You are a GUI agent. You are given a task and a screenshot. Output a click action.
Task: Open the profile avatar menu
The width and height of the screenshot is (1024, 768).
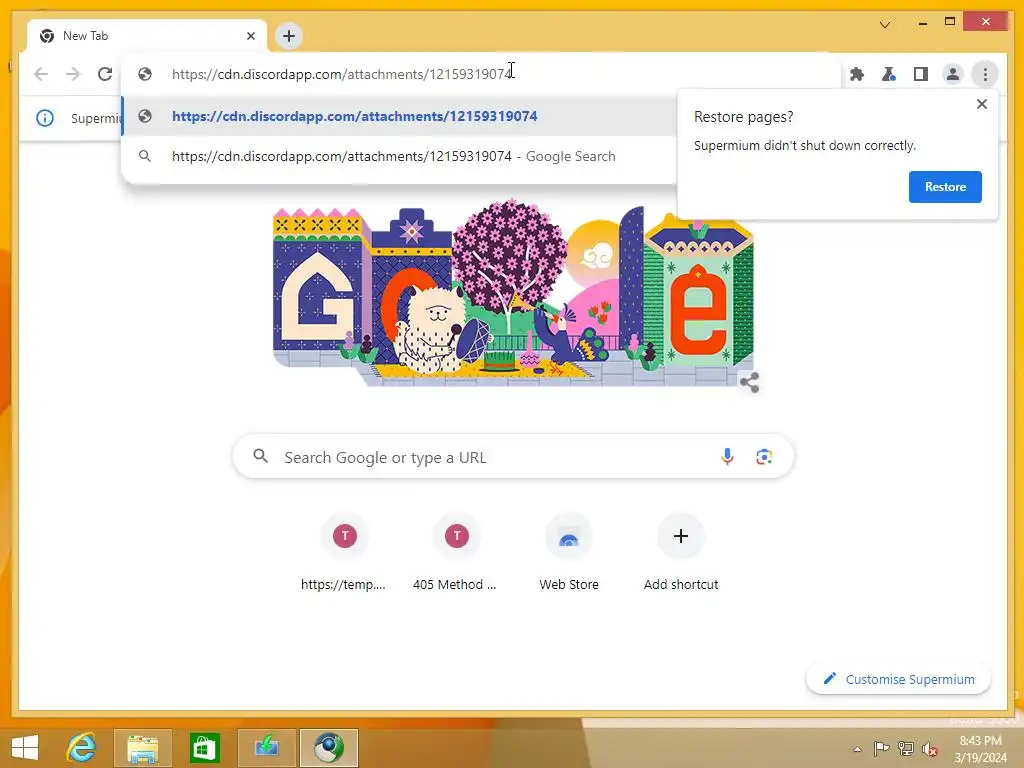(x=953, y=74)
